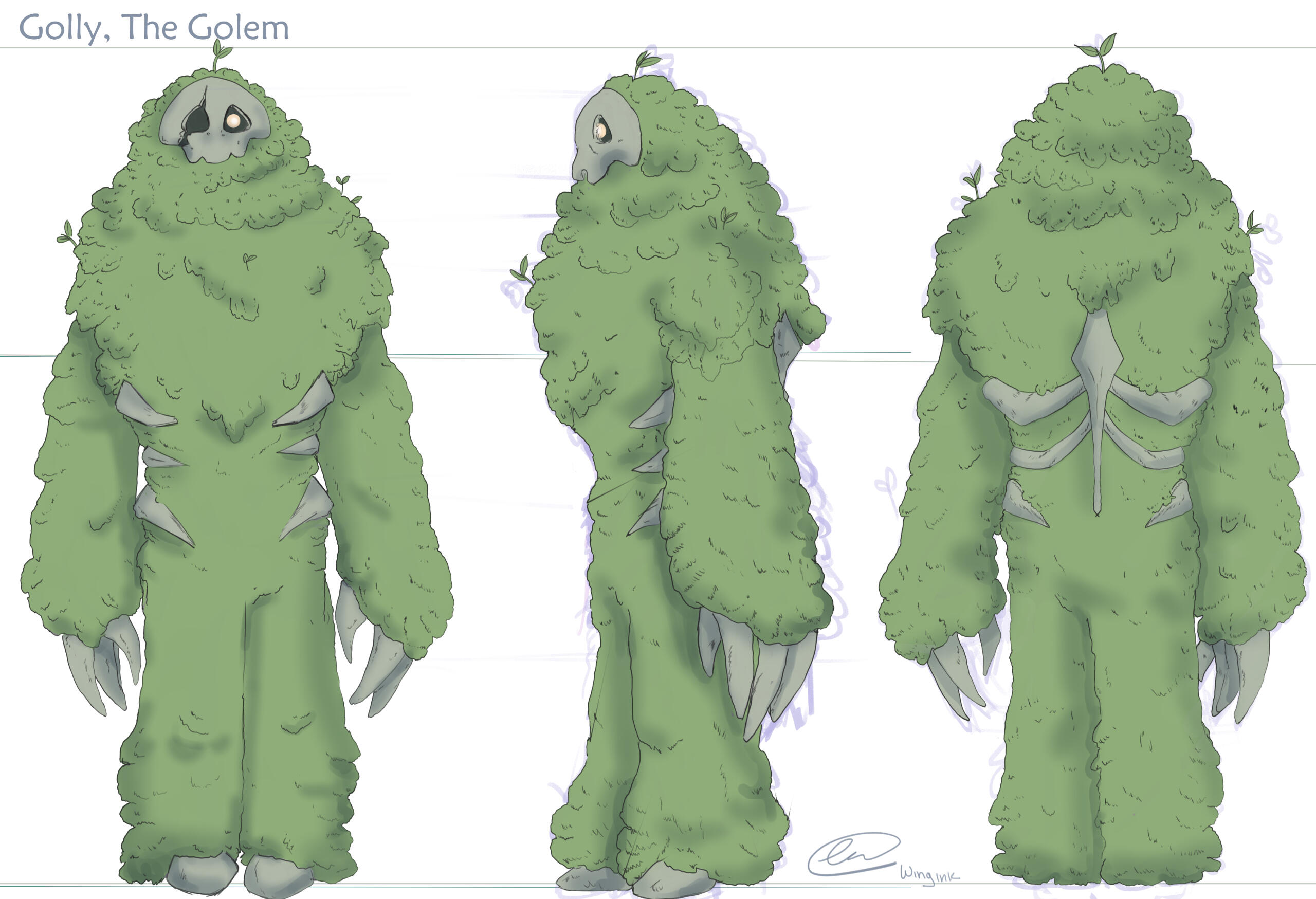Click the glowing eye on front-view skull
1316x899 pixels.
(233, 121)
